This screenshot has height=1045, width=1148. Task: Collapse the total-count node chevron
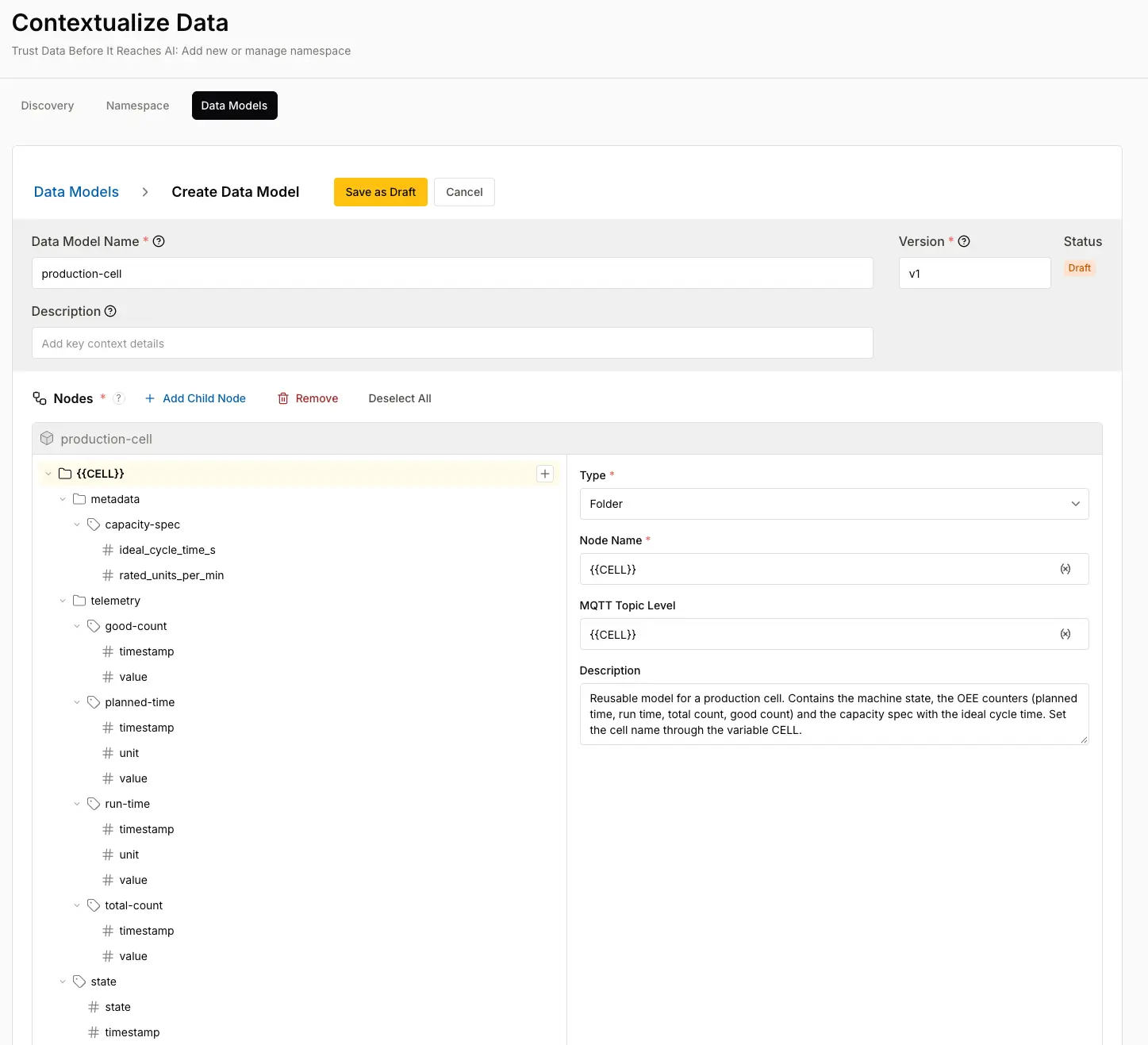tap(77, 905)
